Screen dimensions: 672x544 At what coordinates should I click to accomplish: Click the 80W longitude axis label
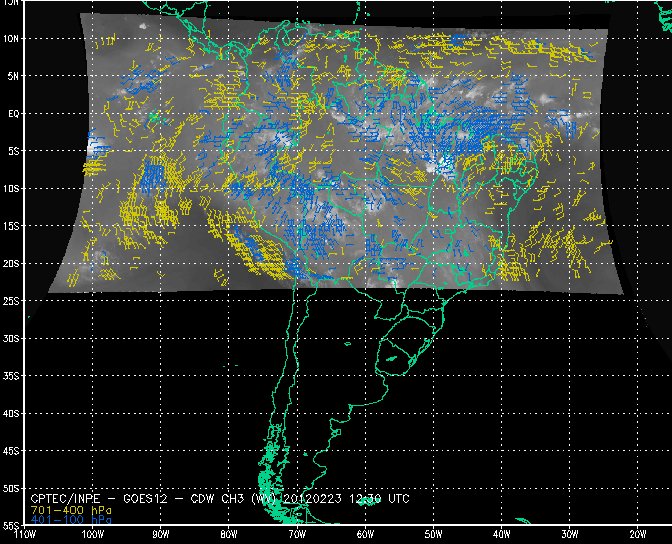229,535
